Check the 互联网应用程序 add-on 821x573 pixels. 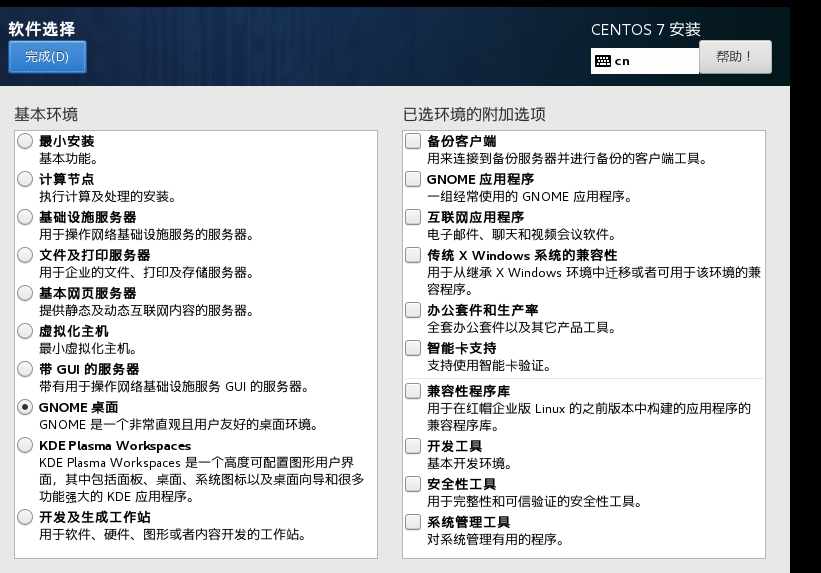413,217
